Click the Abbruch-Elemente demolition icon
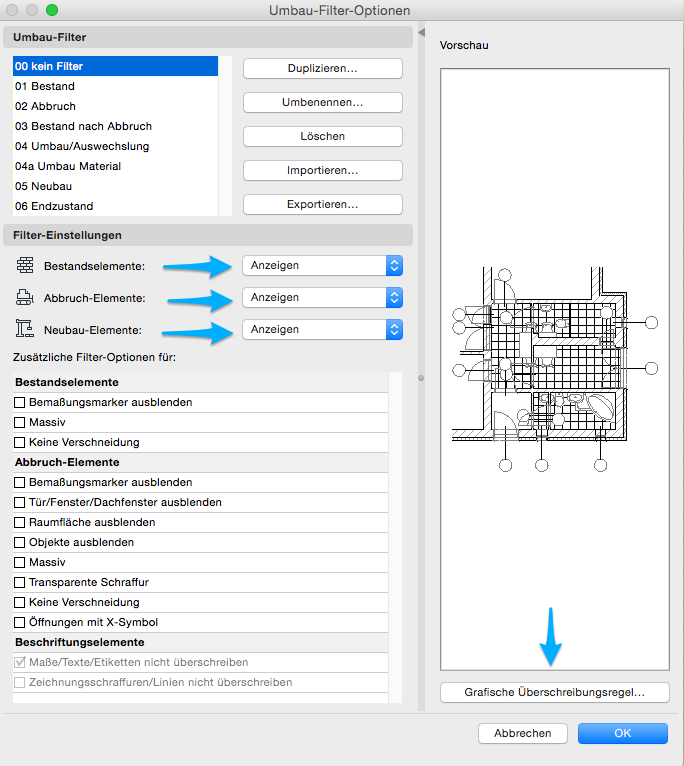684x766 pixels. (25, 297)
